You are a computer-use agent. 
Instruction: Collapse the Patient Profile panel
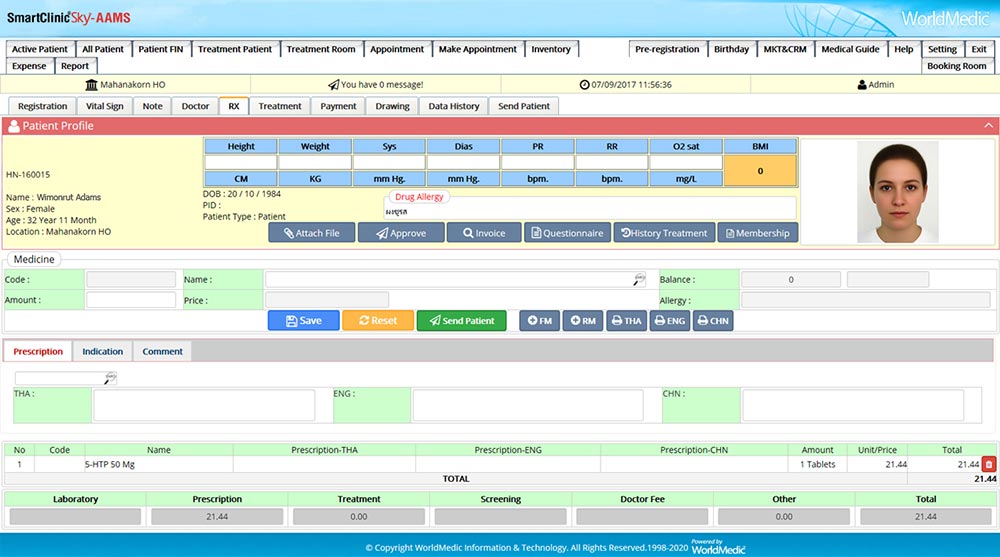989,126
